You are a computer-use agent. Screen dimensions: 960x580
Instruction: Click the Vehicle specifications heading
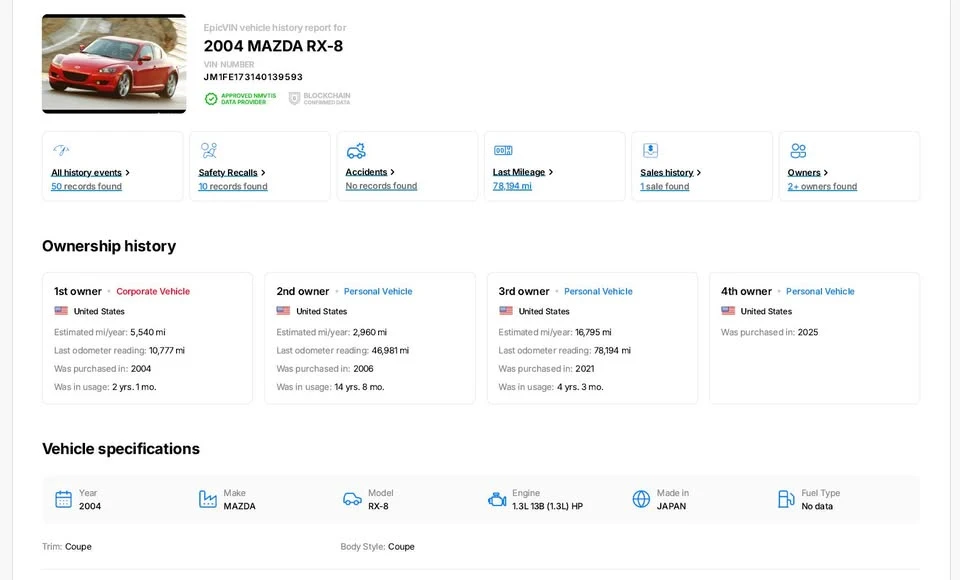click(x=121, y=449)
